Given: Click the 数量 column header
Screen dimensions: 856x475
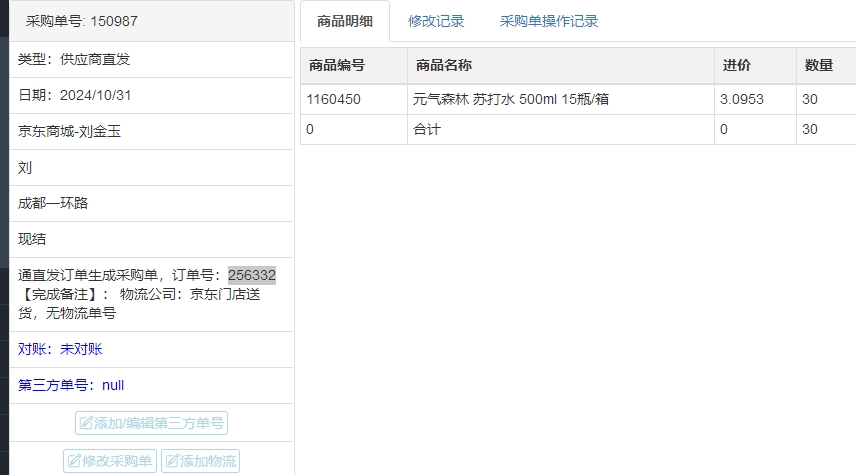Looking at the screenshot, I should pyautogui.click(x=826, y=66).
